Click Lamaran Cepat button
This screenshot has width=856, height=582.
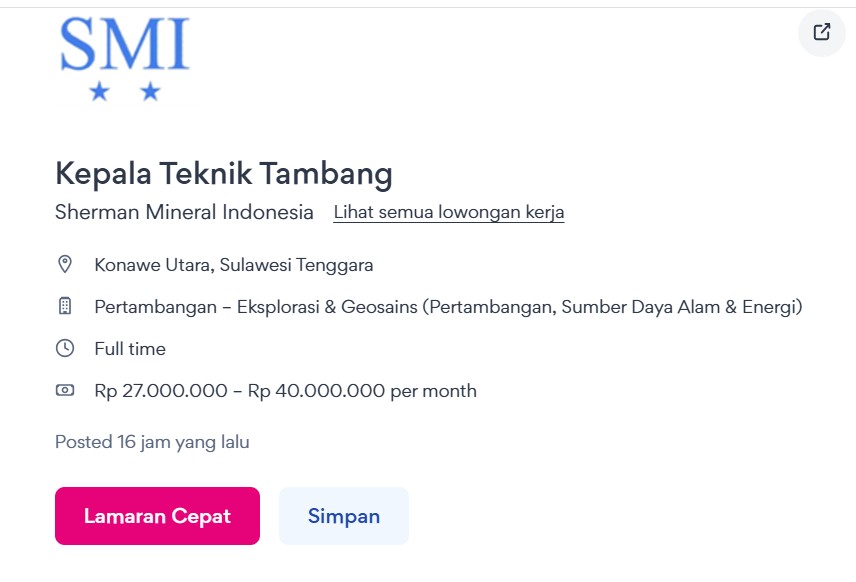point(157,515)
